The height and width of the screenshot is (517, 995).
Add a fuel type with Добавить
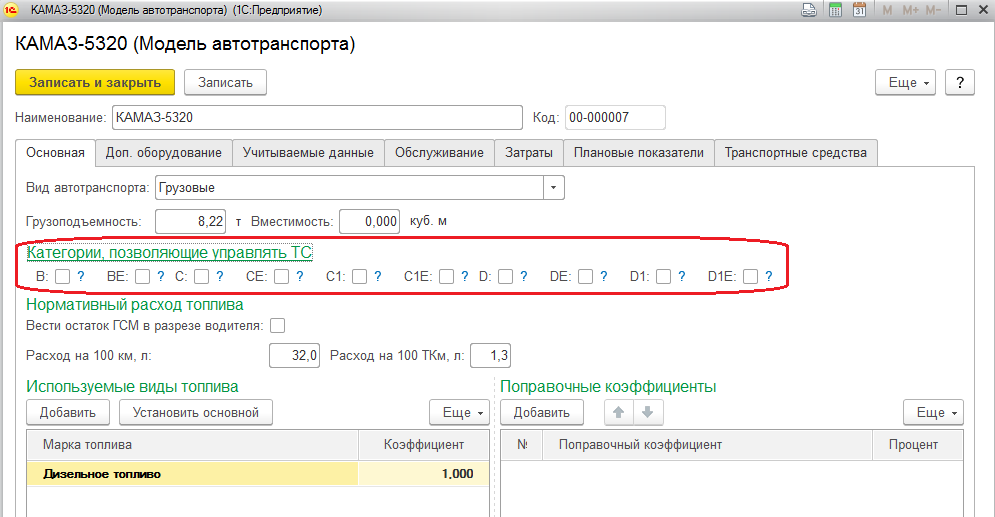pos(68,412)
